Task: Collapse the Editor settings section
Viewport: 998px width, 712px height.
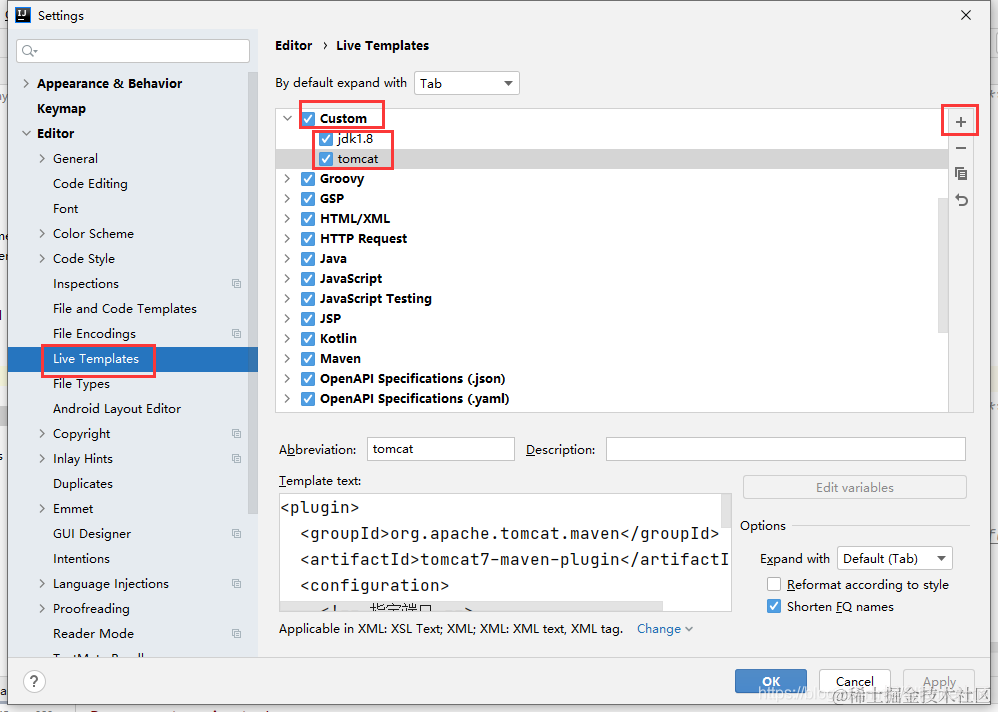Action: tap(26, 133)
